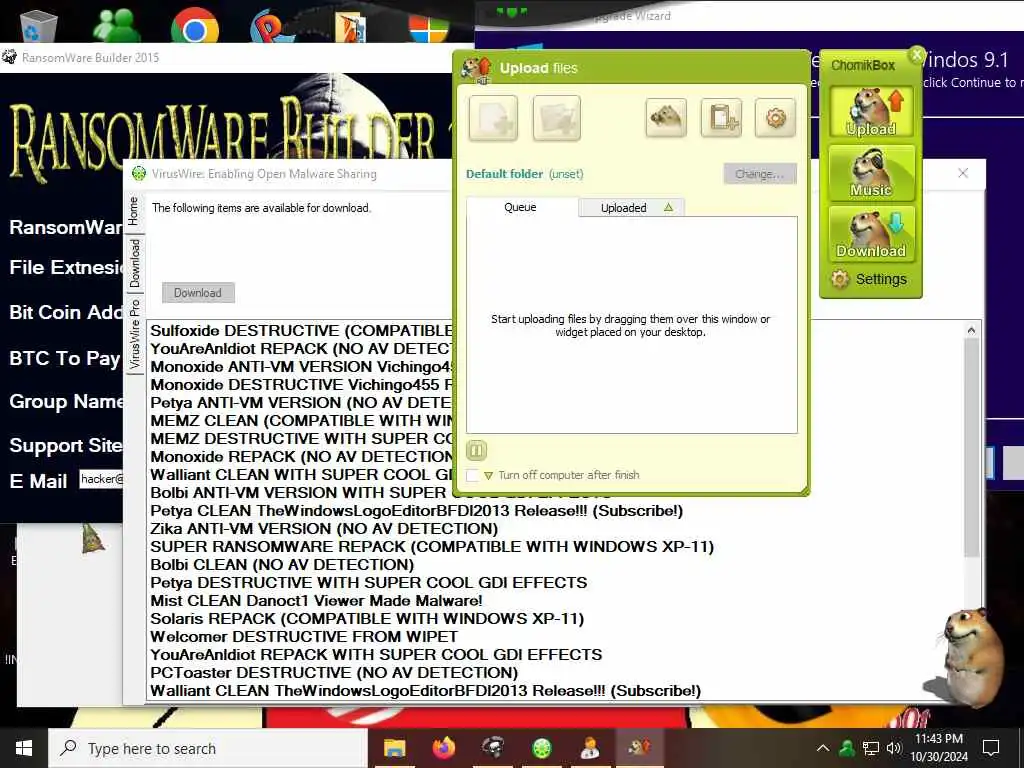Click the VirusWire list vertical scrollbar thumb
This screenshot has height=768, width=1024.
tap(971, 447)
